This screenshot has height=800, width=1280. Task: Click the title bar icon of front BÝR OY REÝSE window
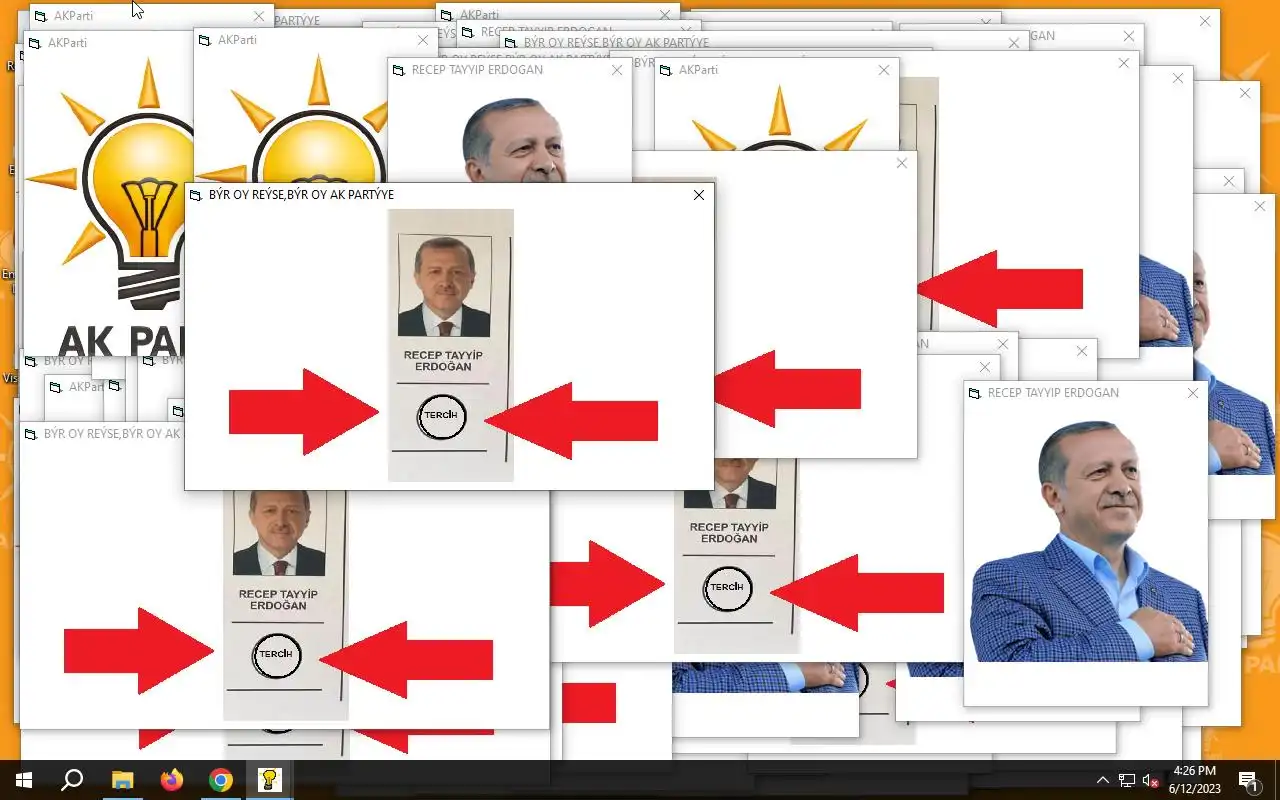195,195
